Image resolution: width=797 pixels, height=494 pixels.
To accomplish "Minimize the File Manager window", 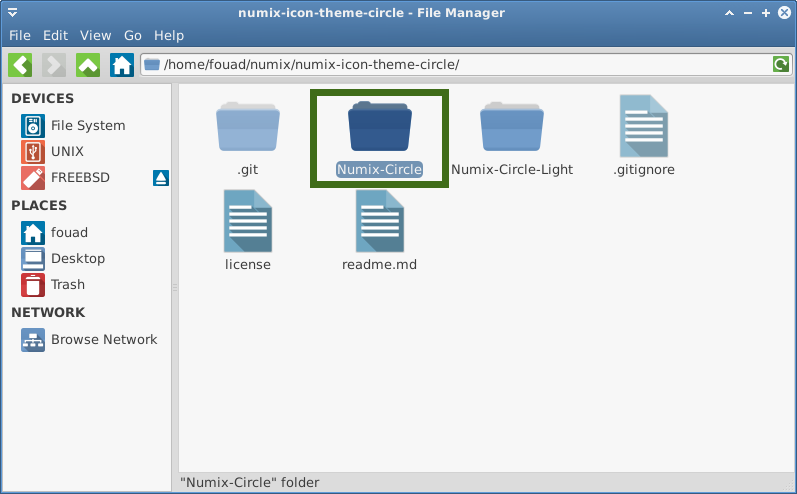I will (x=748, y=13).
